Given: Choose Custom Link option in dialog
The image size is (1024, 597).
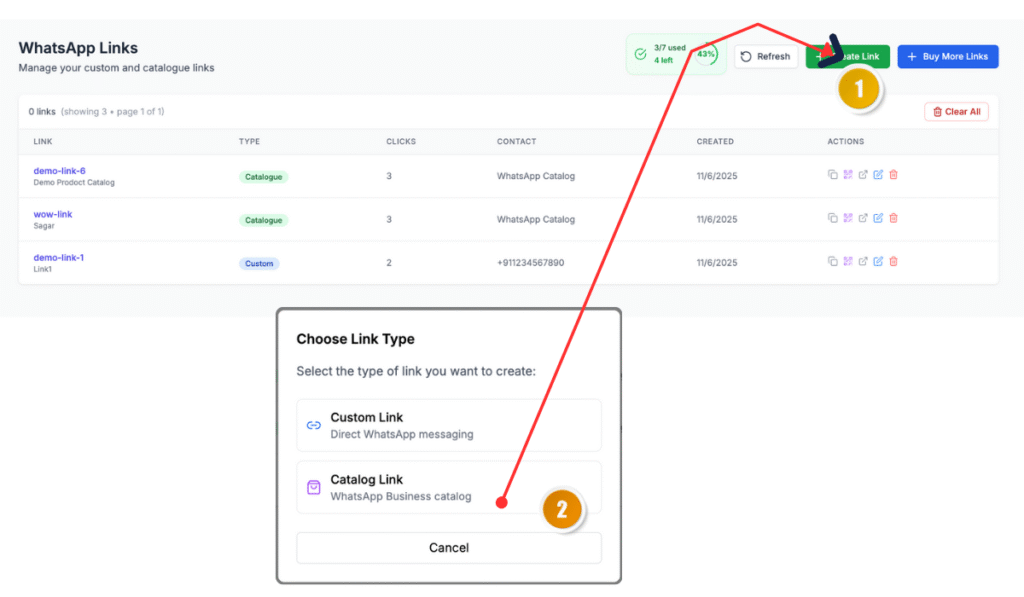Looking at the screenshot, I should (x=449, y=425).
